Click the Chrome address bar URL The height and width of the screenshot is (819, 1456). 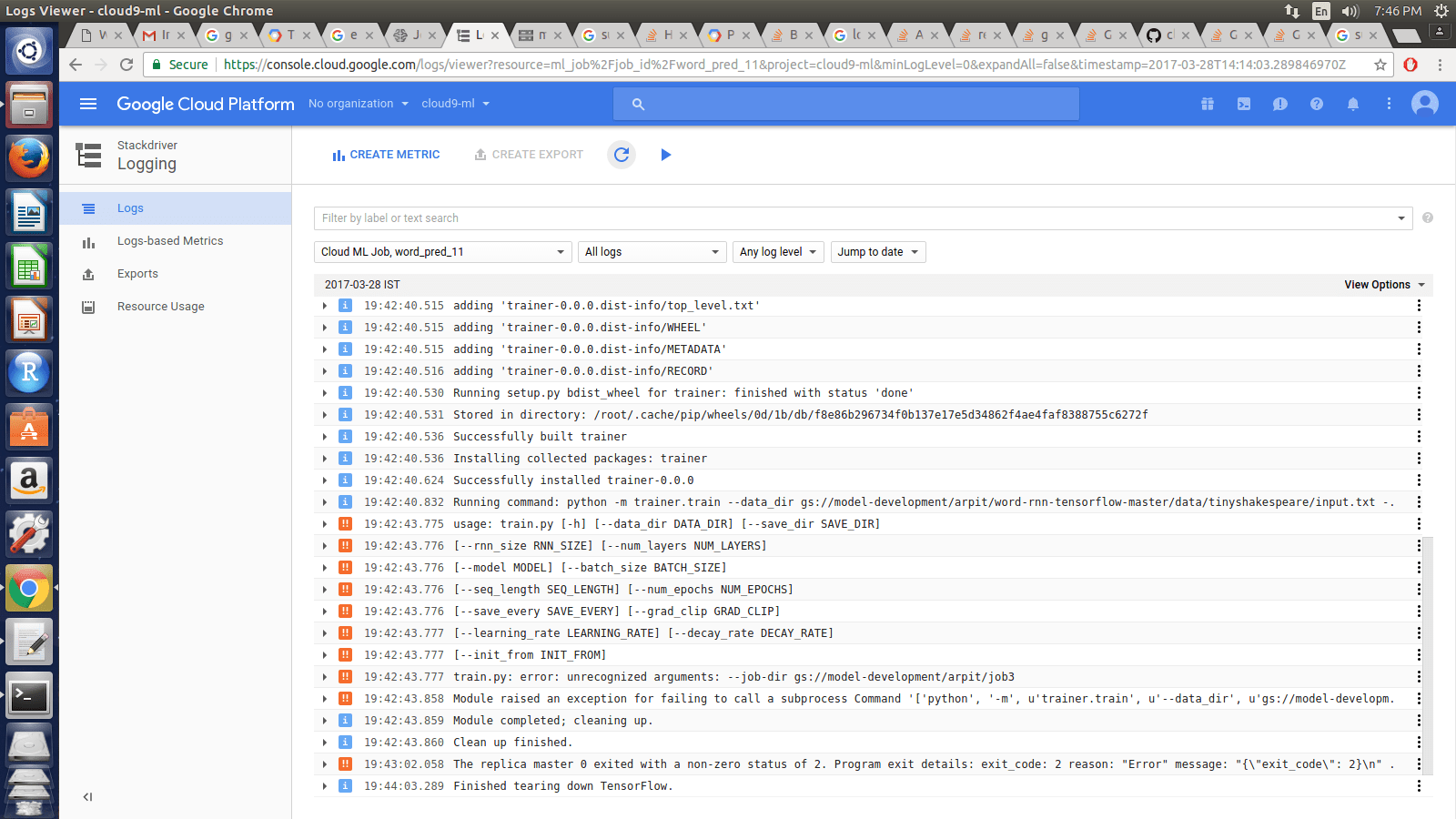click(784, 65)
